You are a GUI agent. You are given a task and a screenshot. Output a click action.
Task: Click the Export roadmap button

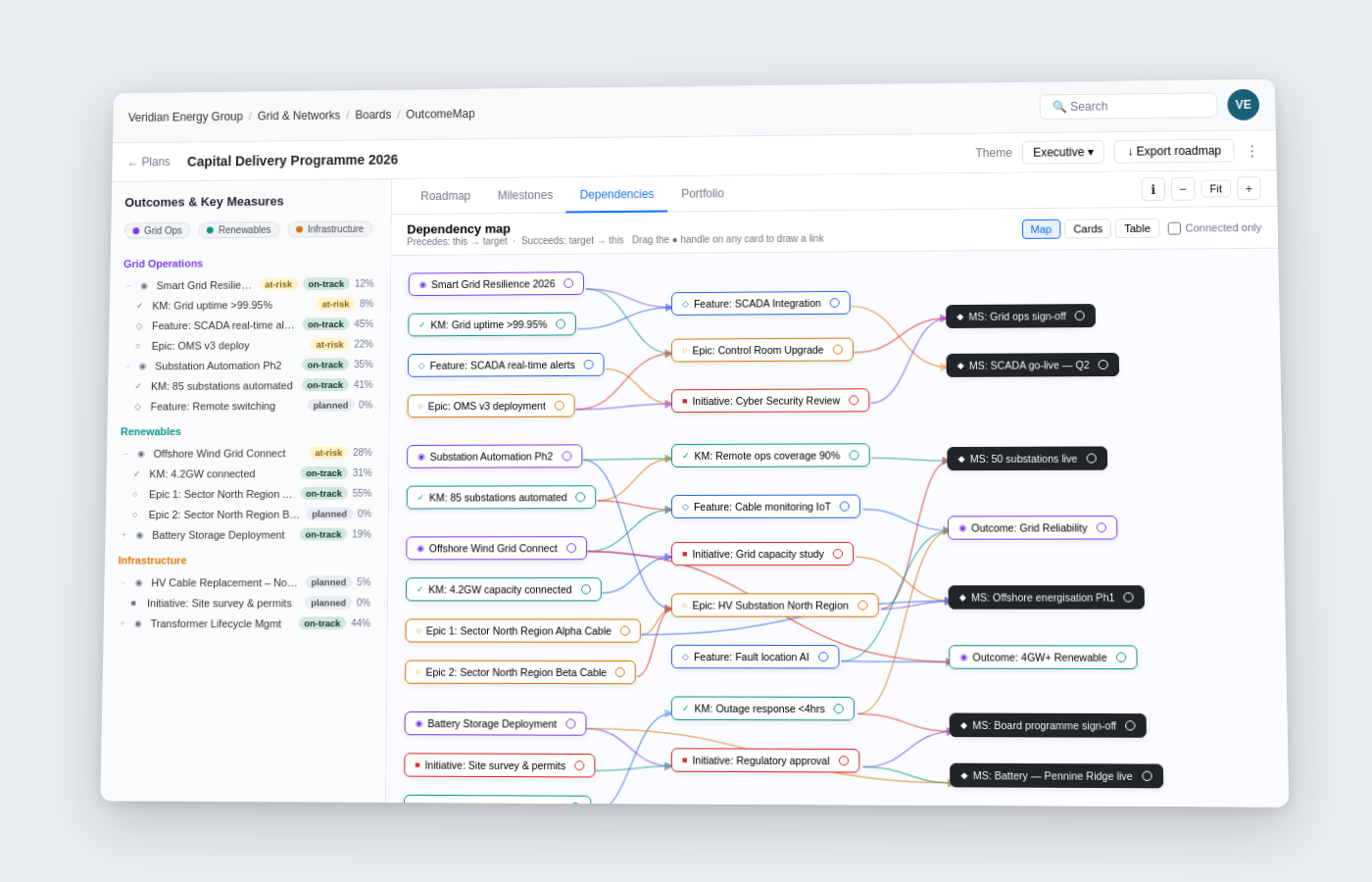1173,150
